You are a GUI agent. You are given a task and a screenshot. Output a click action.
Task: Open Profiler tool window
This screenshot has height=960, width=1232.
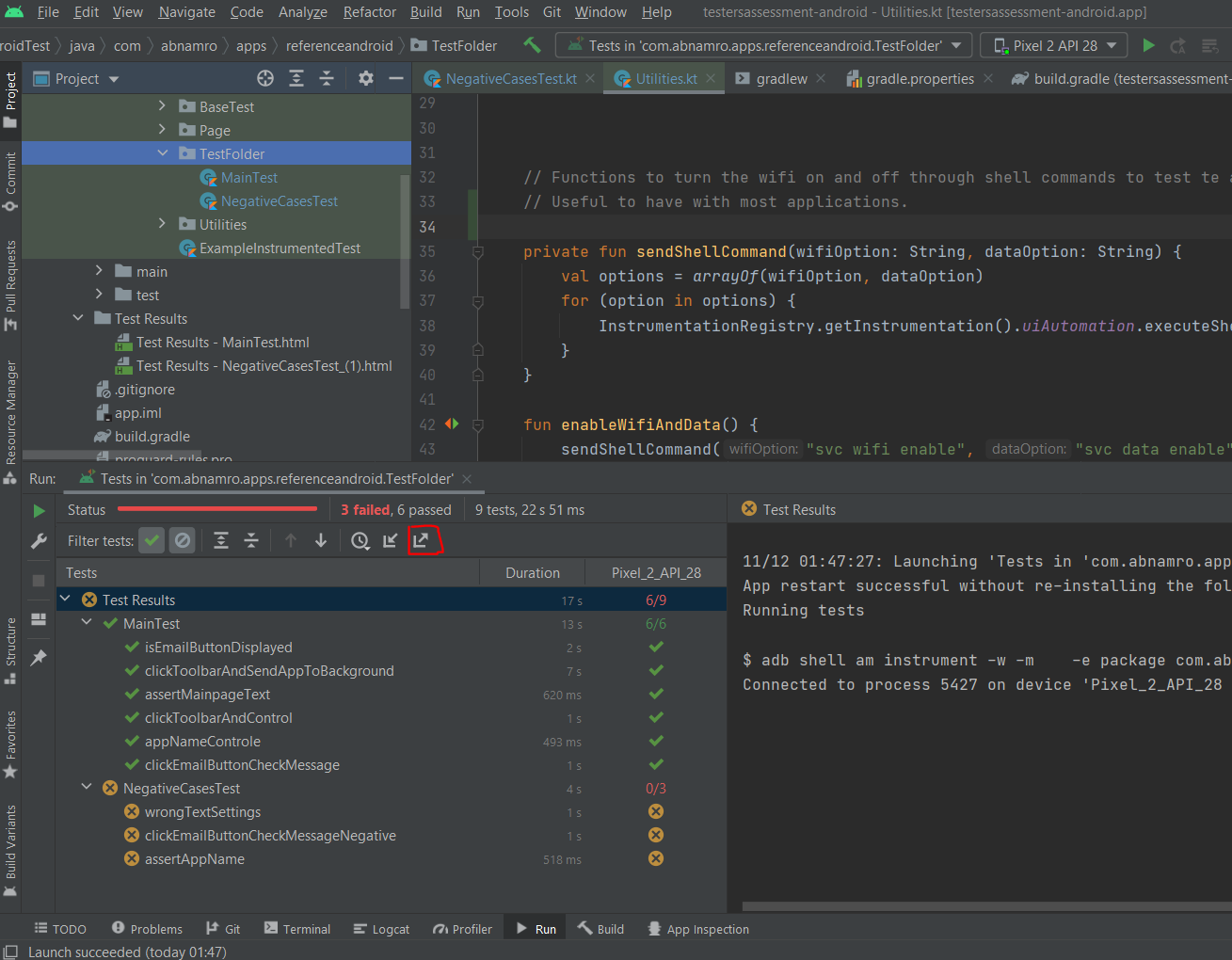462,929
